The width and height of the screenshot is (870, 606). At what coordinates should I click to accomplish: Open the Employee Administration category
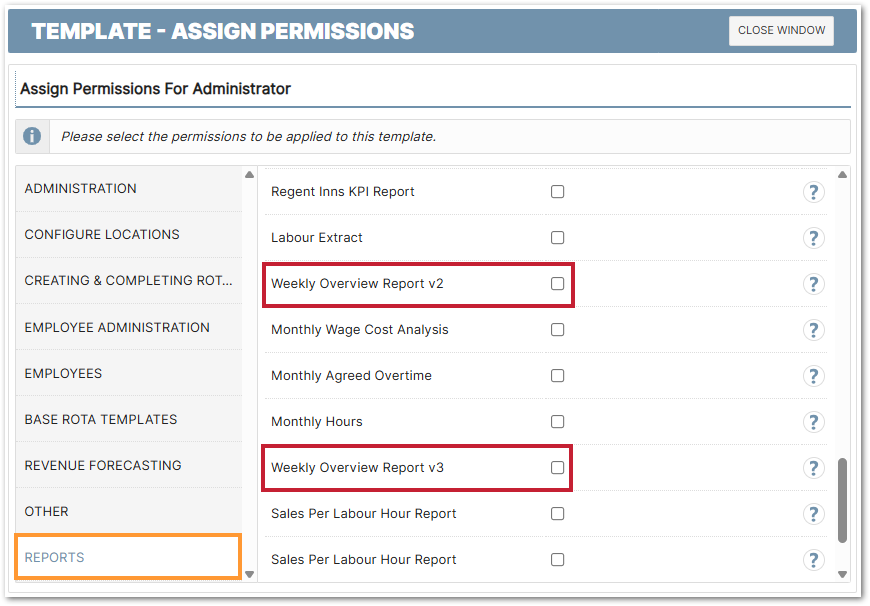coord(128,327)
